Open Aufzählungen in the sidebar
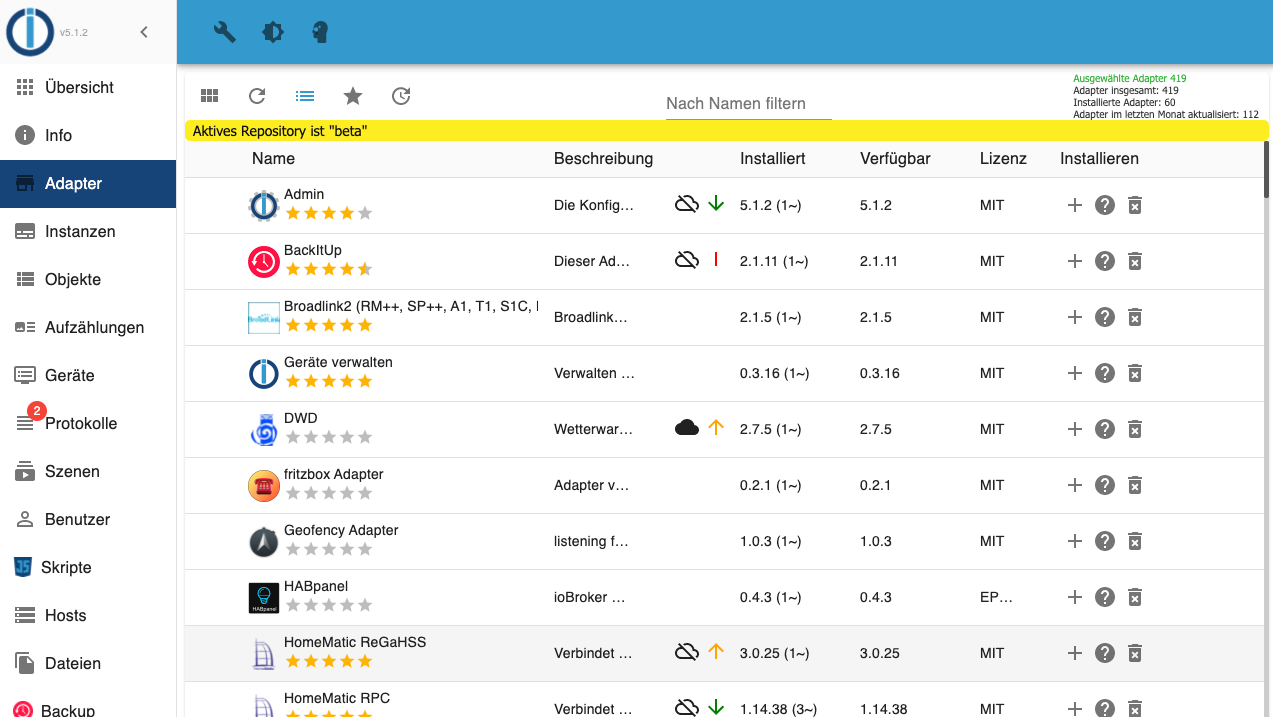The width and height of the screenshot is (1273, 717). [x=88, y=328]
